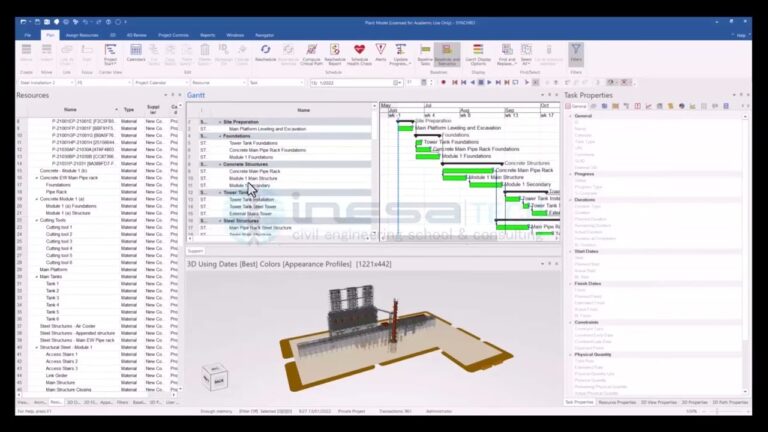Screen dimensions: 768x432
Task: Collapse the General section in Task Properties
Action: [x=569, y=116]
